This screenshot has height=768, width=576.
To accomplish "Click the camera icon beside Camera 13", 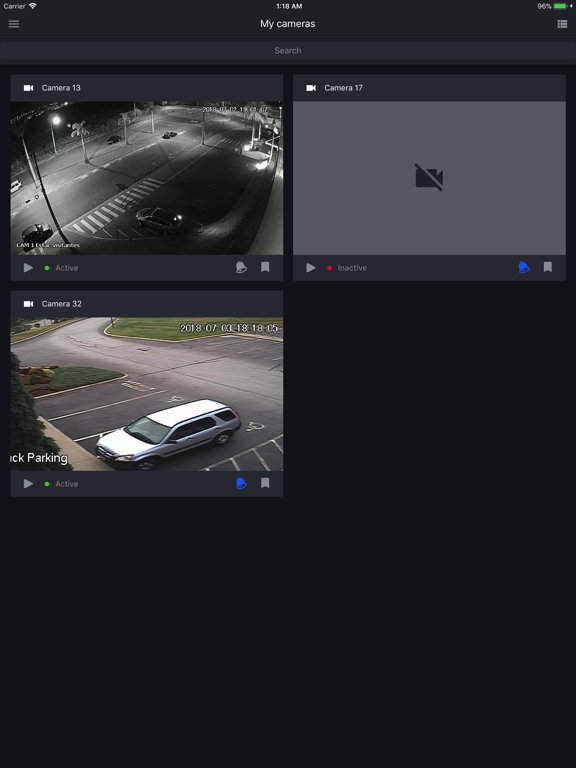I will point(28,88).
